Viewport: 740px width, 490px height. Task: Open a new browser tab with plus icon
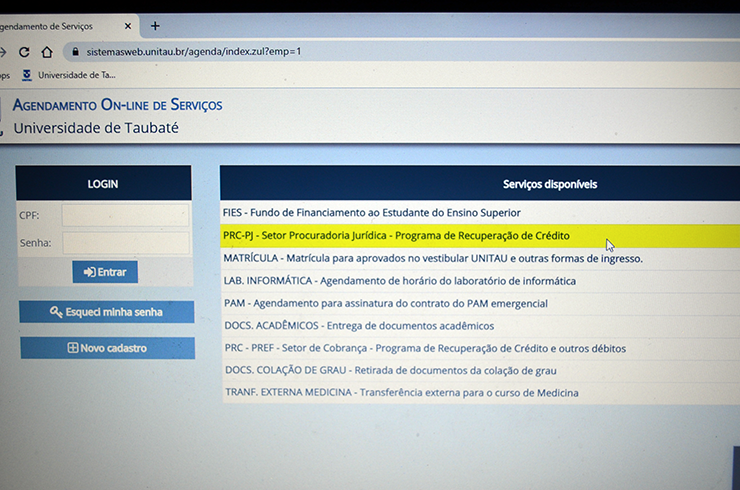pyautogui.click(x=155, y=25)
